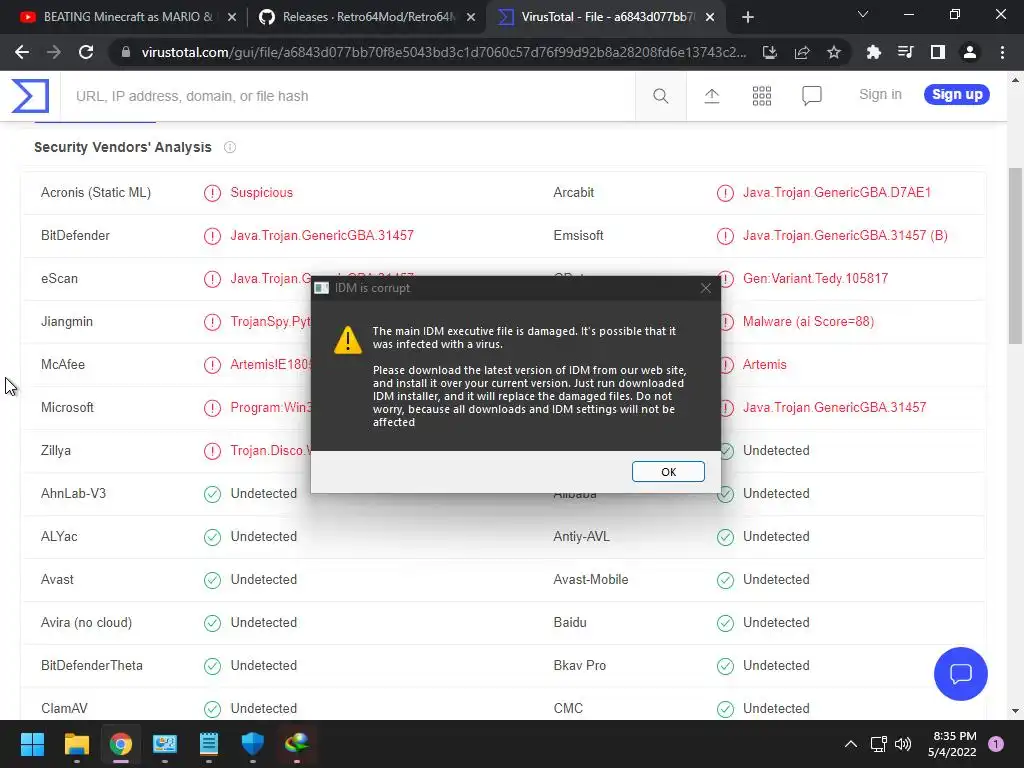
Task: Click BitDefender's Java.Trojan.GenericGBA.31457 result
Action: (322, 236)
